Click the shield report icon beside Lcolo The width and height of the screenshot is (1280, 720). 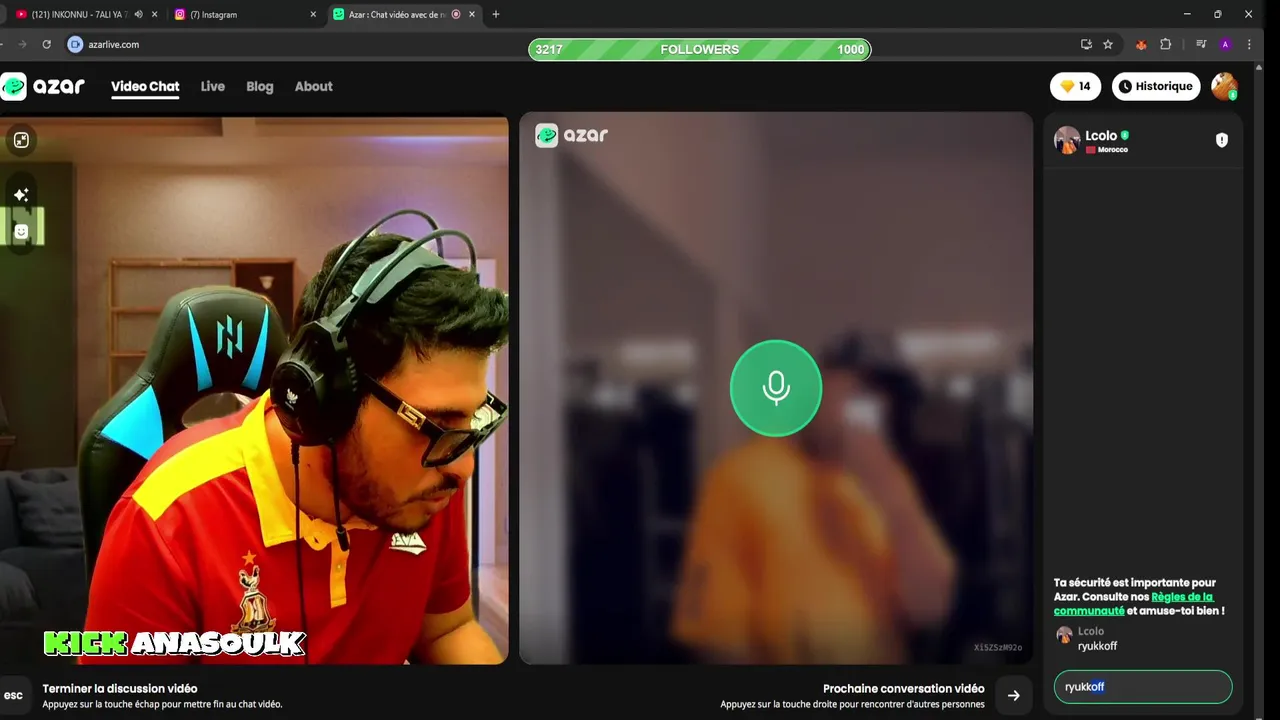click(1221, 140)
